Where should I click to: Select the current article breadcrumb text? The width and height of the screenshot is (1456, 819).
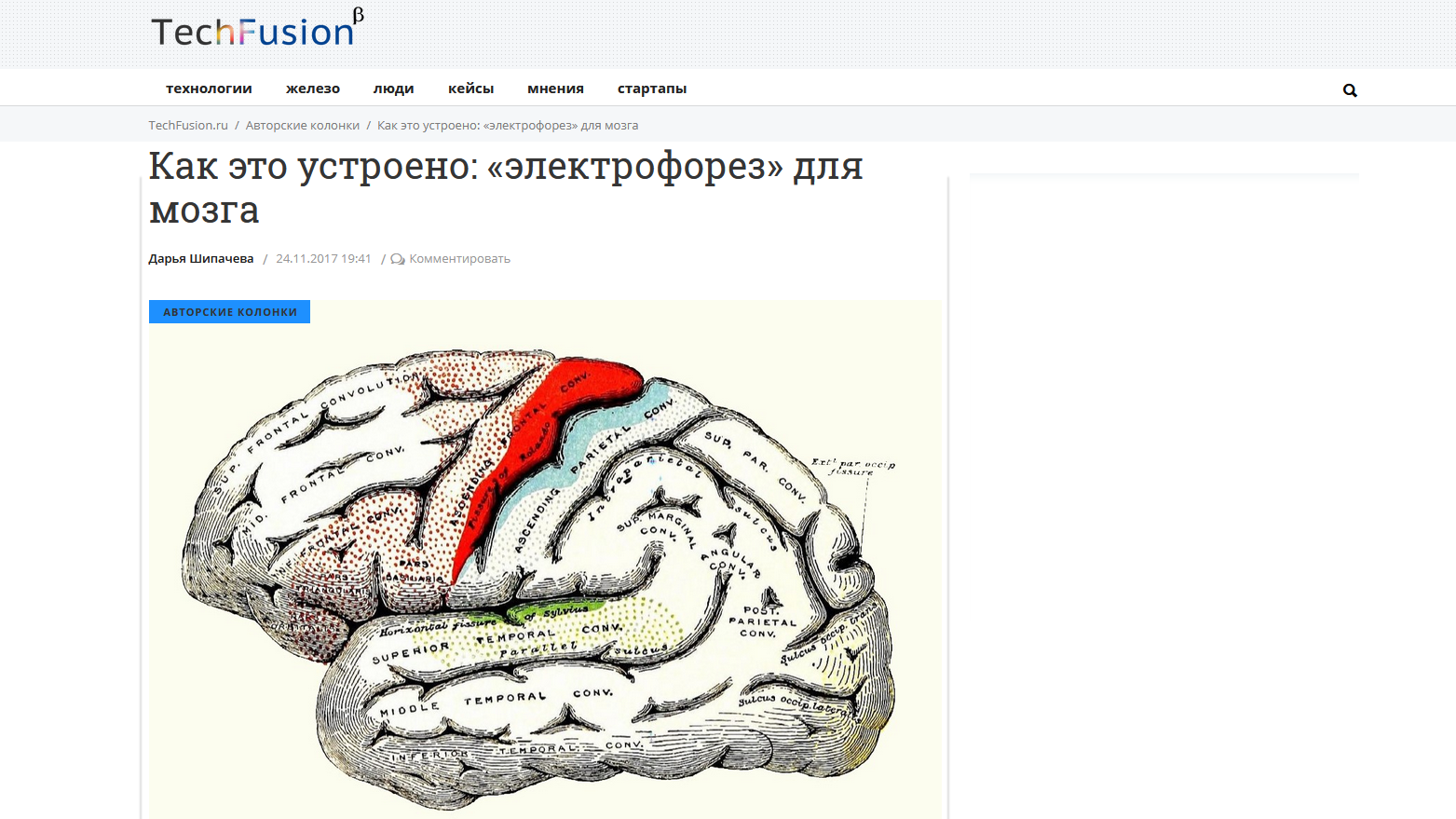508,125
